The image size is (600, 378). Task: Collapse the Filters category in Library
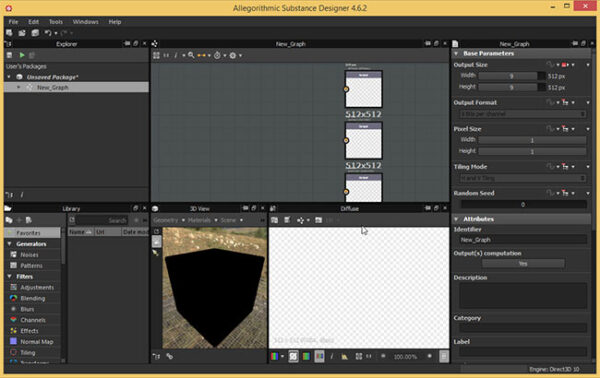click(10, 276)
